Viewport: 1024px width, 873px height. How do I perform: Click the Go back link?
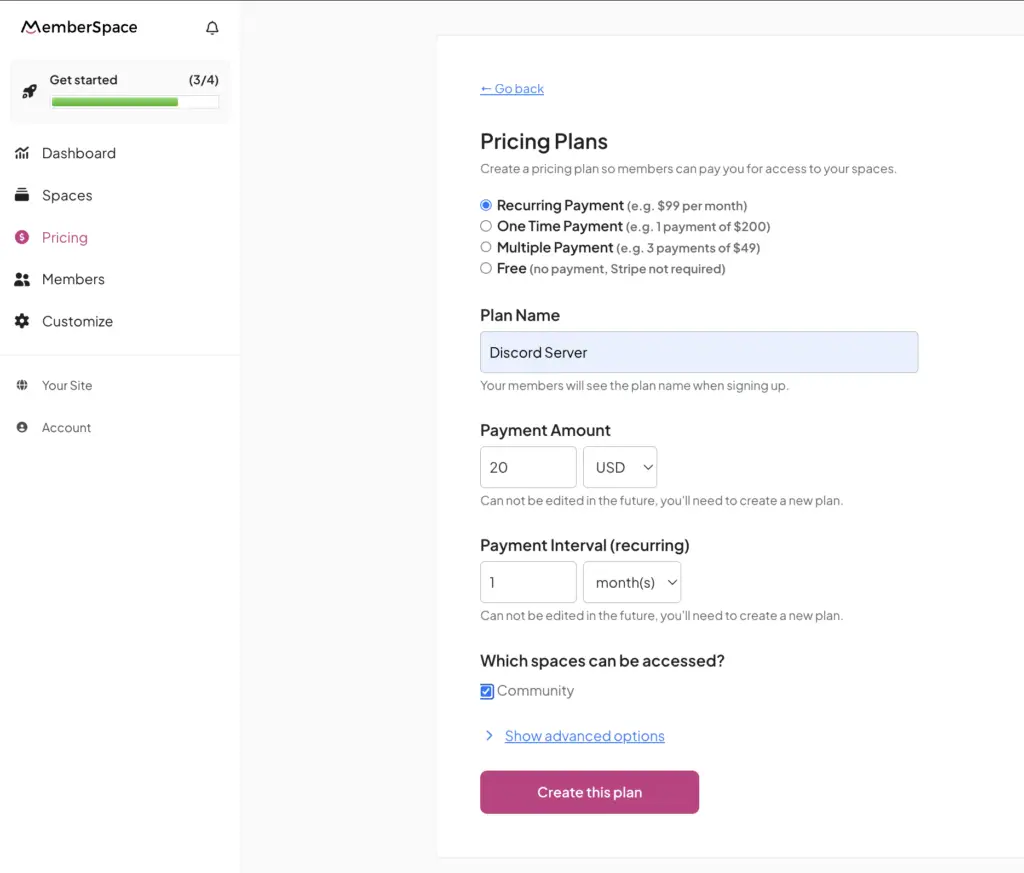click(x=512, y=88)
